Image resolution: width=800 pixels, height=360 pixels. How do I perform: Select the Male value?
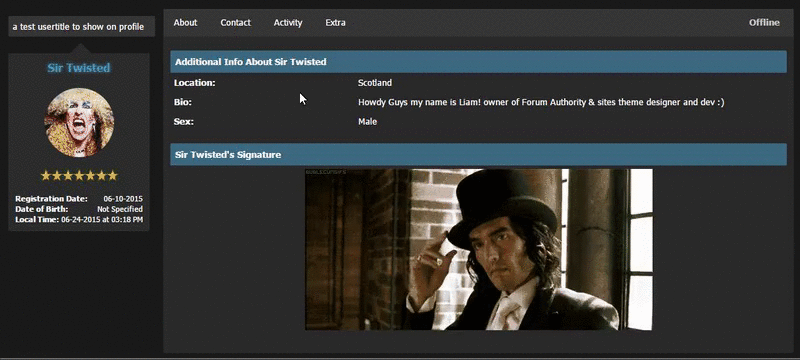tap(367, 122)
